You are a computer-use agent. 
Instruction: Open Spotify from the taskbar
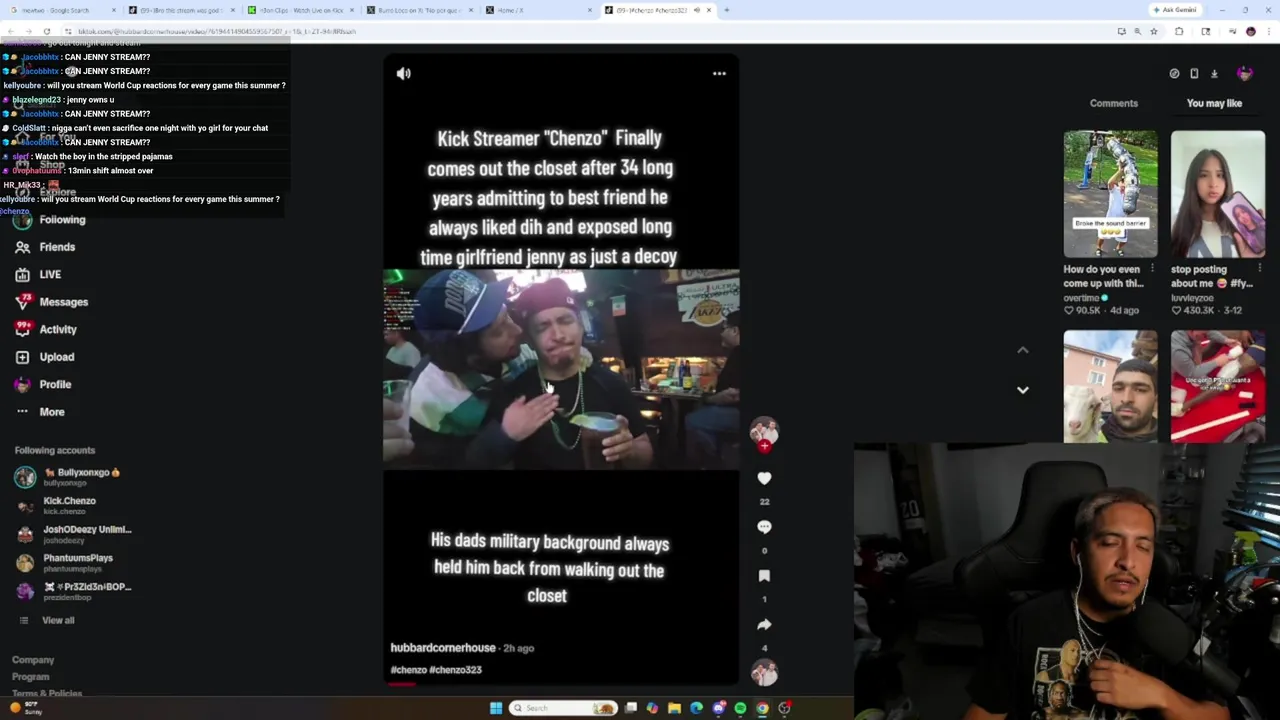click(740, 708)
